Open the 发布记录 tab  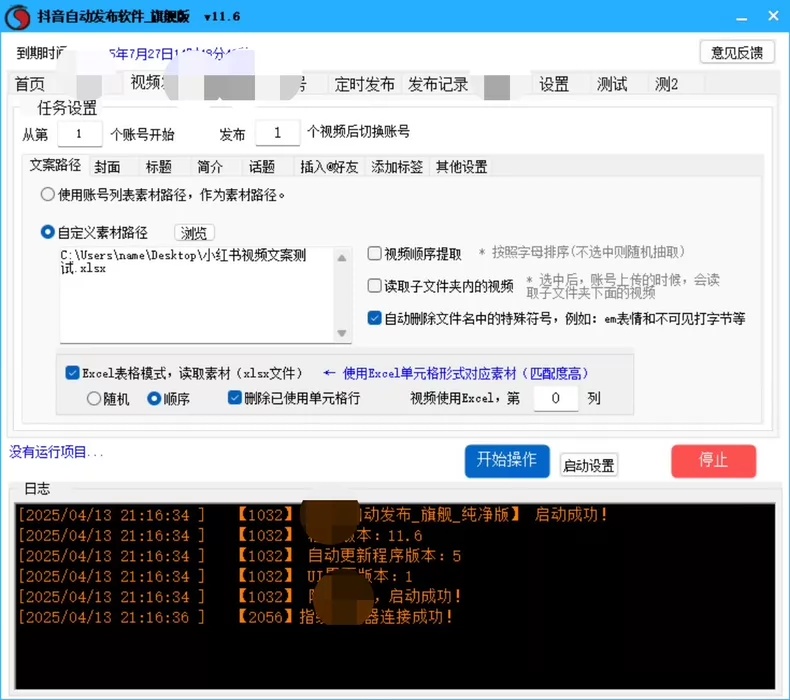(x=438, y=84)
